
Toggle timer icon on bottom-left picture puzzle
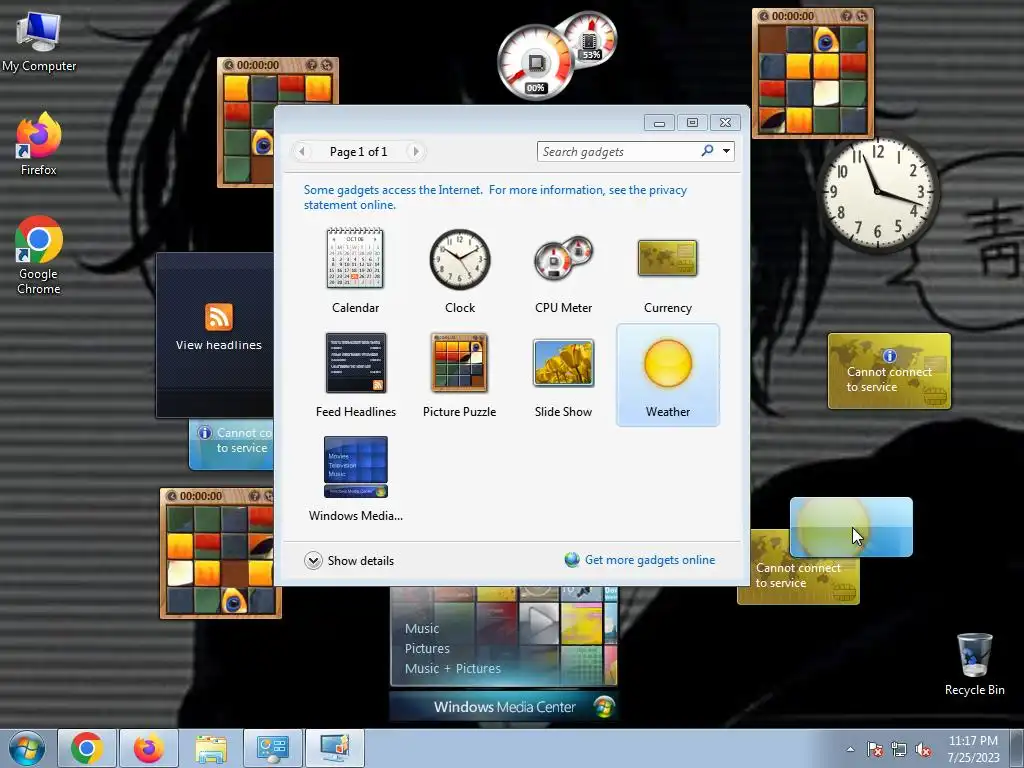(171, 496)
